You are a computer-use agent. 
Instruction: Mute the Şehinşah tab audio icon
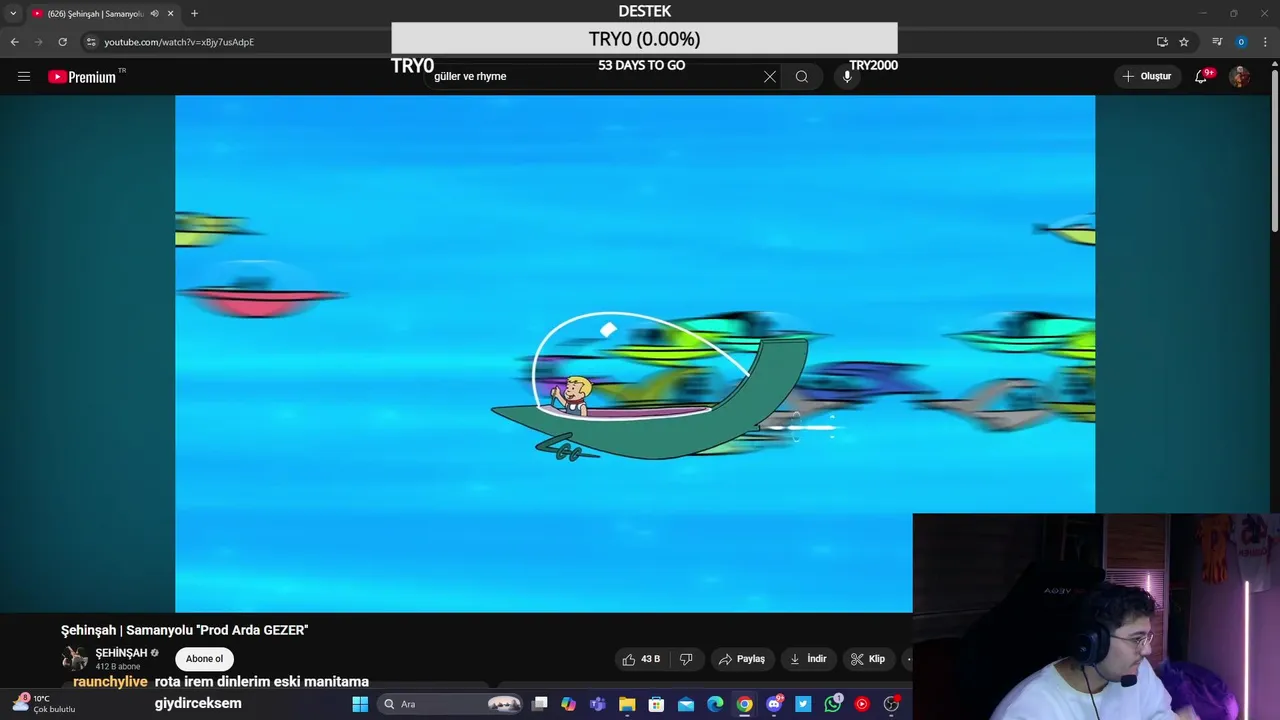tap(154, 13)
